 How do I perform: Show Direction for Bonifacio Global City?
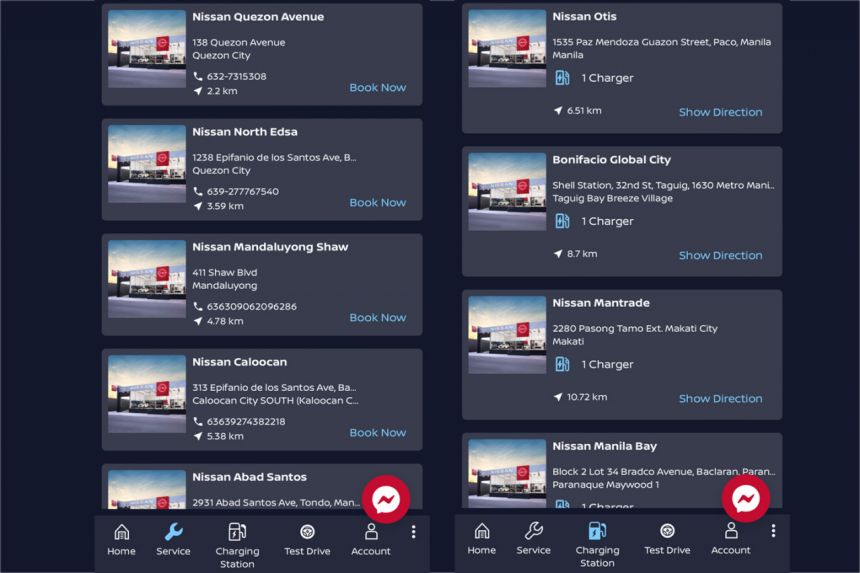tap(721, 256)
